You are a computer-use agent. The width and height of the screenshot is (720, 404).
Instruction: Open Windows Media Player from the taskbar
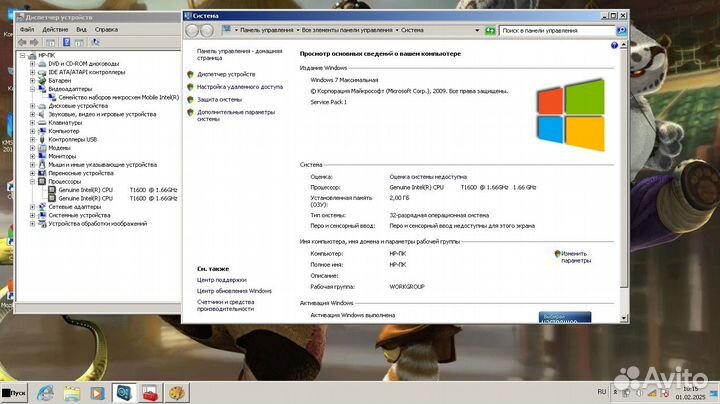pos(97,393)
